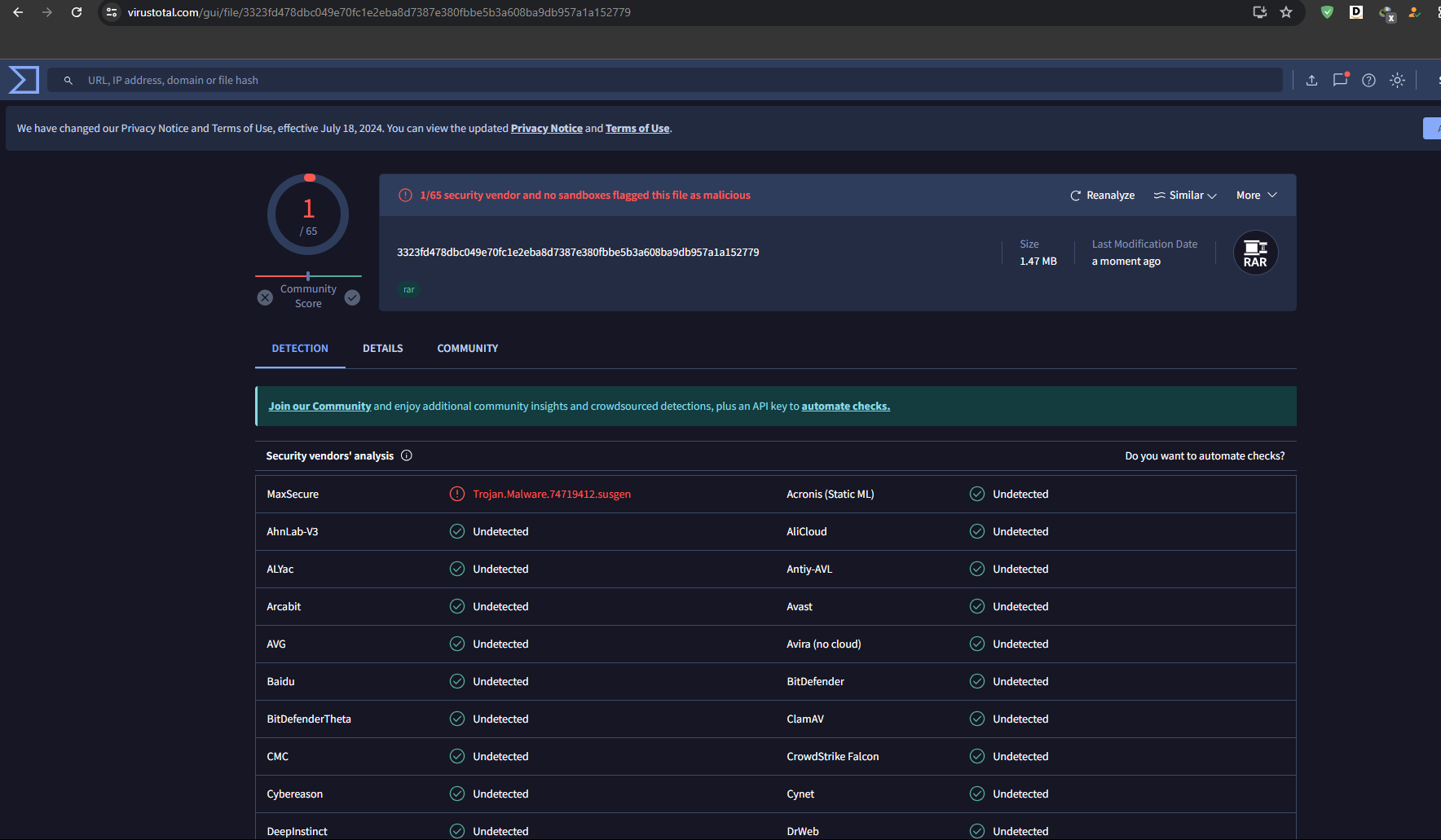Switch to the DETECTION tab

[x=300, y=348]
